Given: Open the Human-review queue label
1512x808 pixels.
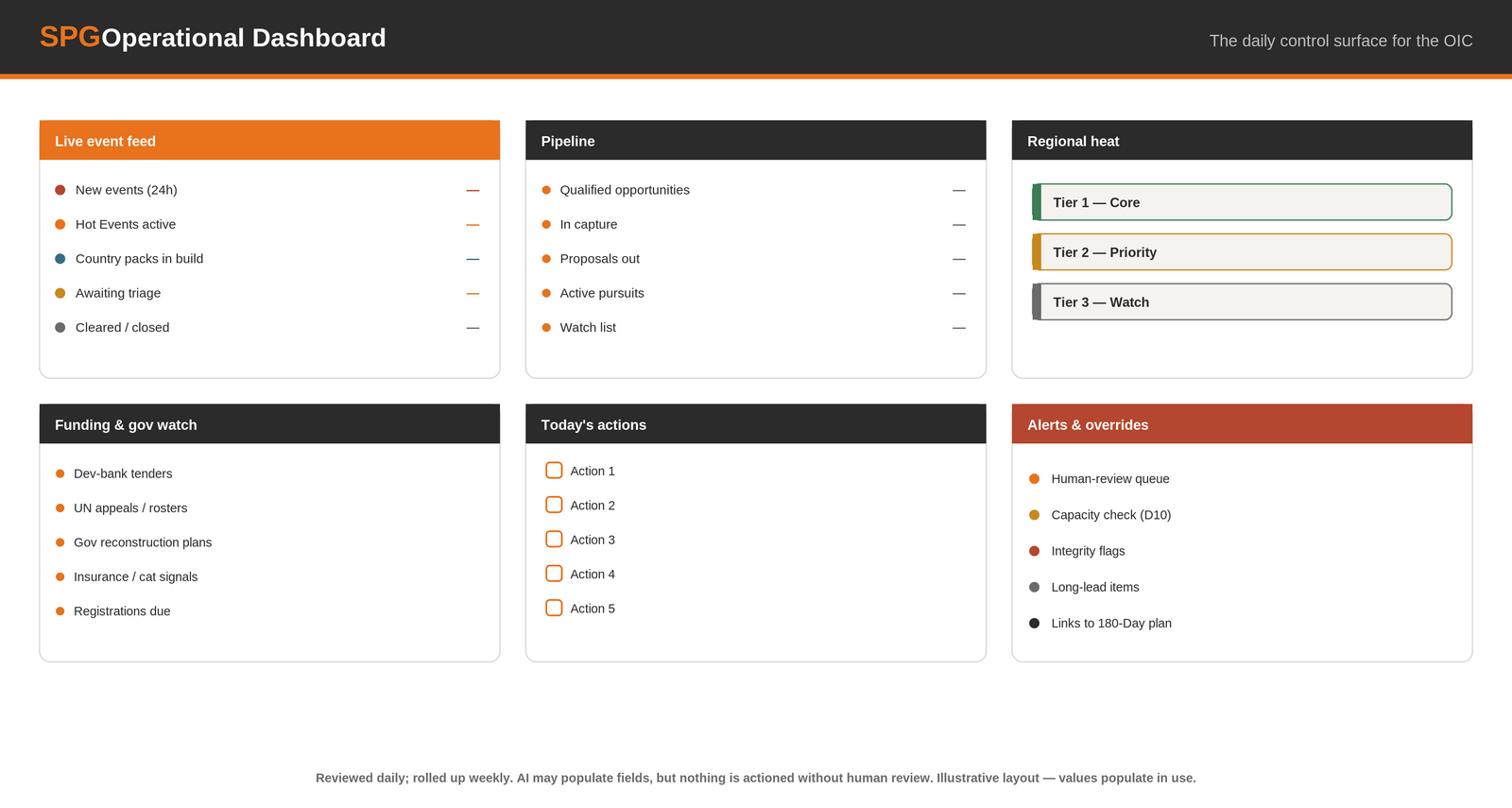Looking at the screenshot, I should [x=1110, y=479].
